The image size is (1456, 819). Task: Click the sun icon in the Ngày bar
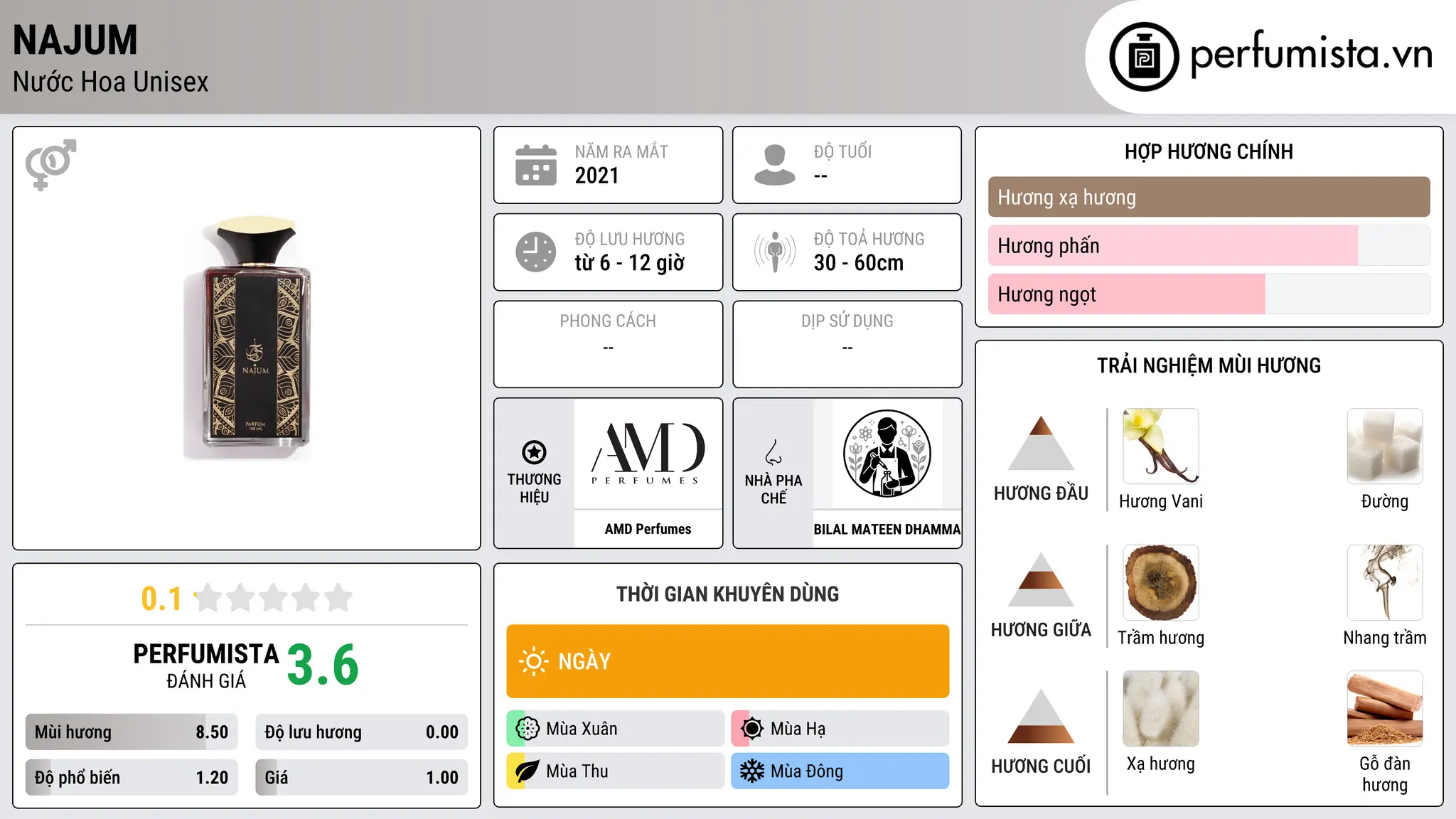pyautogui.click(x=533, y=661)
